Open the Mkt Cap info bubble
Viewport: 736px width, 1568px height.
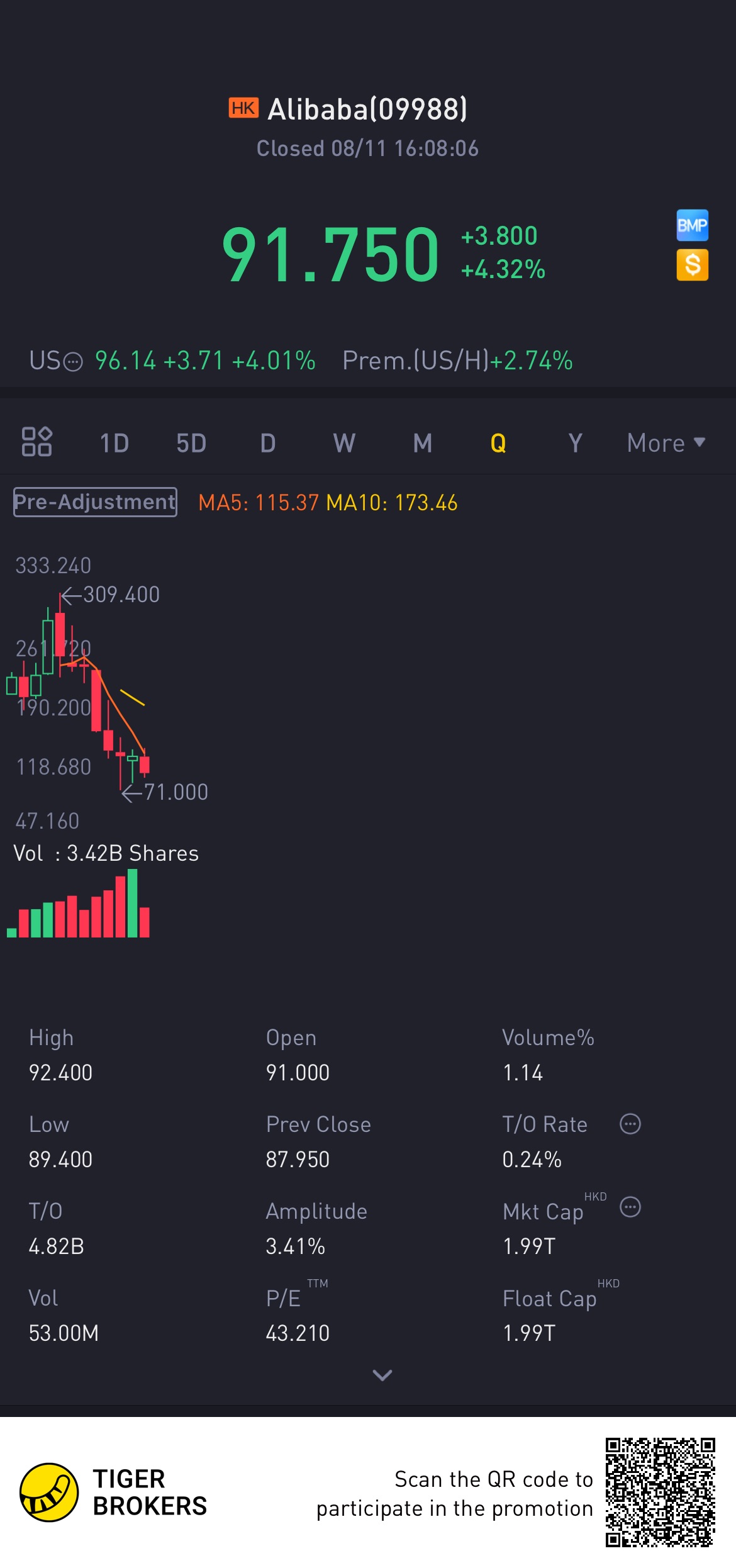(x=630, y=1207)
